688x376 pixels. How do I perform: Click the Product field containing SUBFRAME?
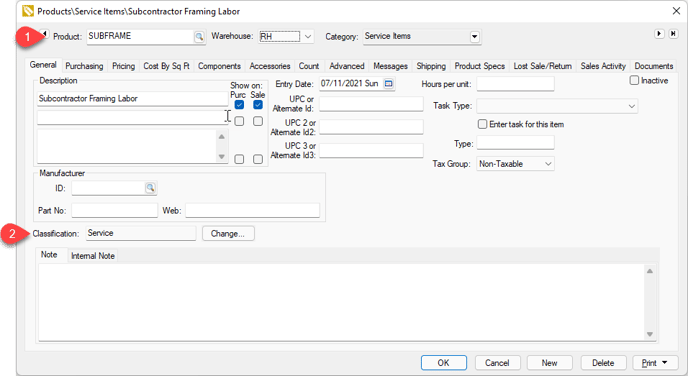(x=140, y=36)
